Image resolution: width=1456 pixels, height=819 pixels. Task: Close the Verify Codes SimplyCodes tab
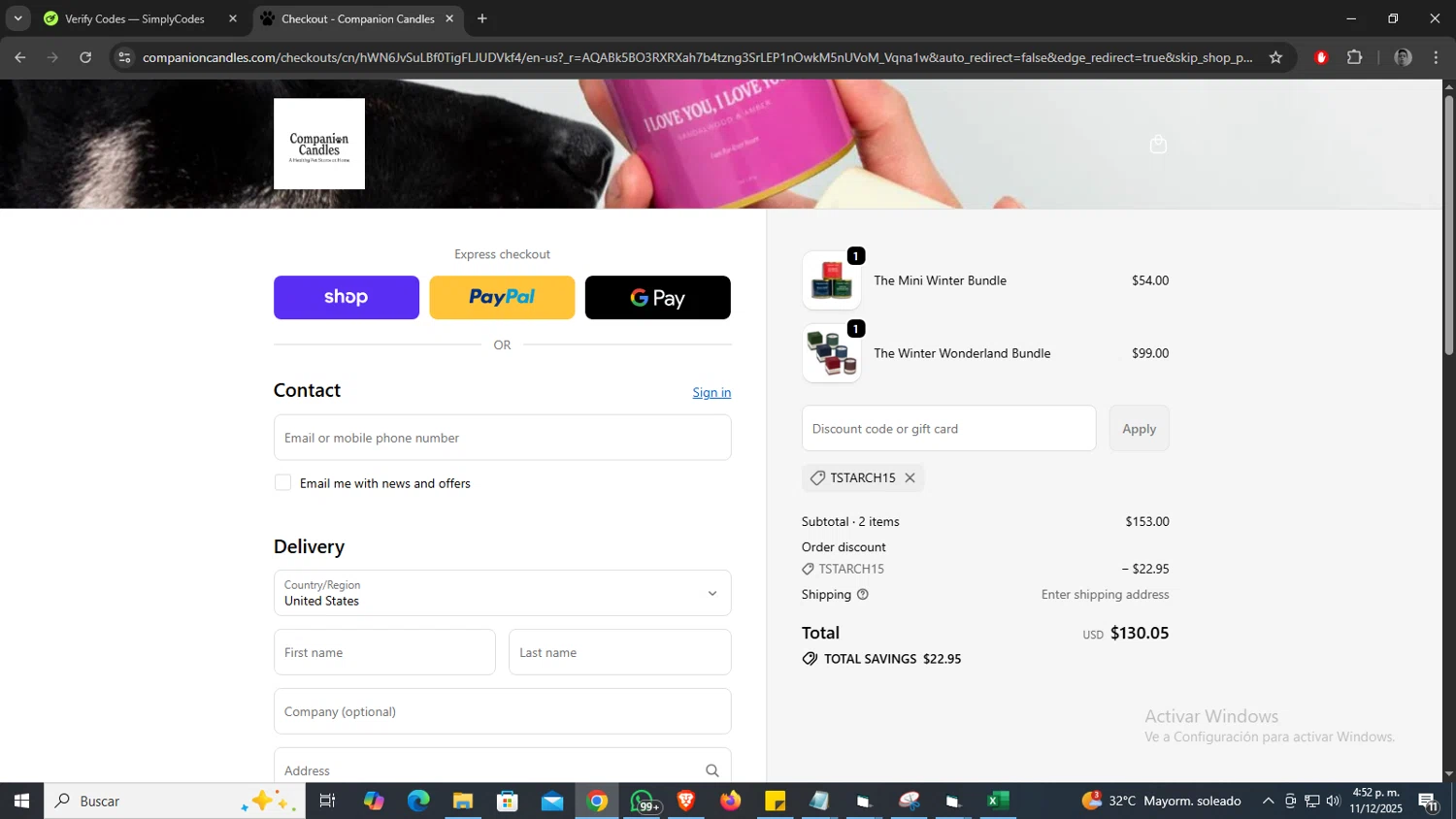[232, 18]
